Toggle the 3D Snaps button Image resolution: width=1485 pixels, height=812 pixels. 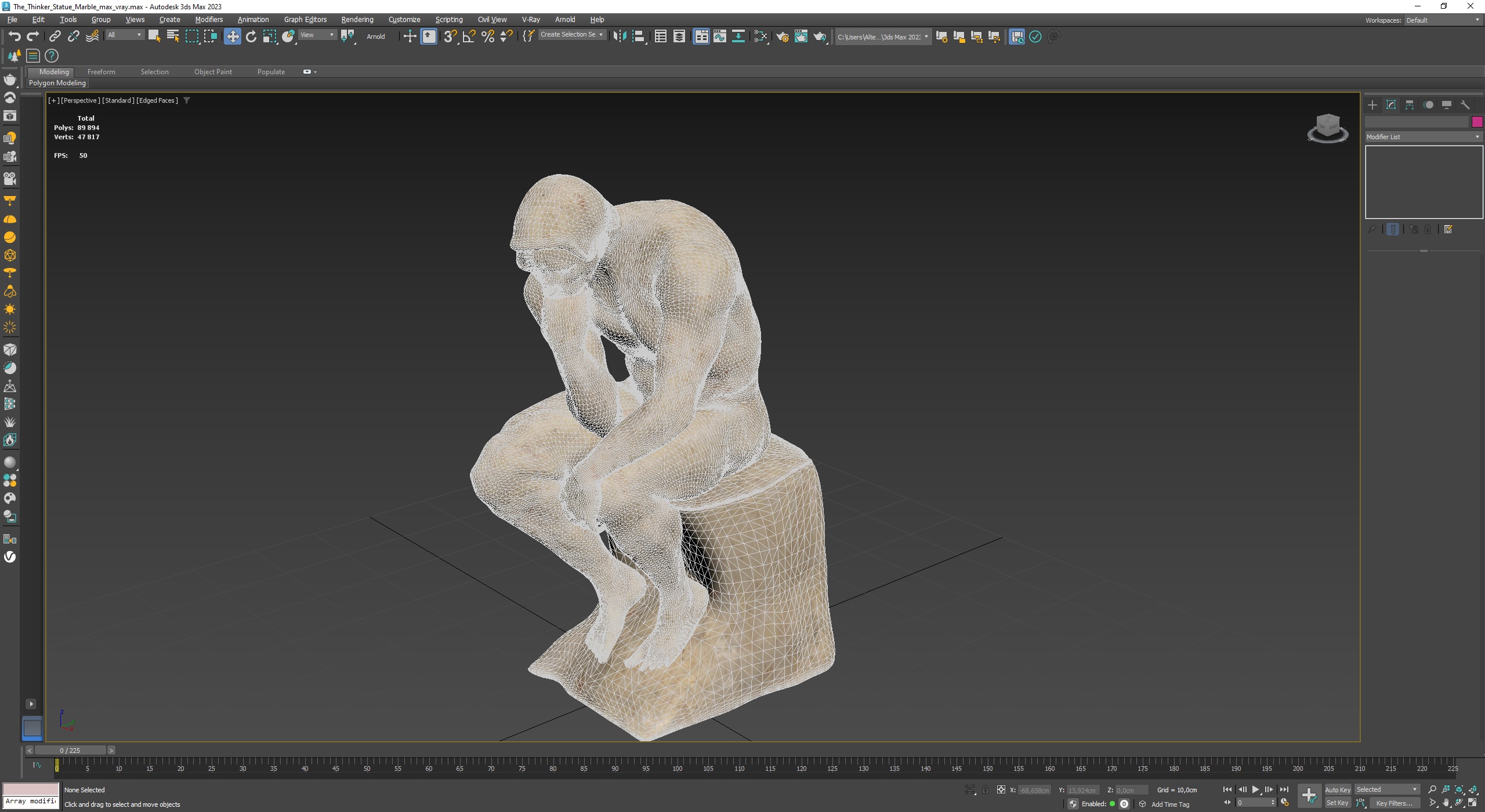click(x=450, y=37)
